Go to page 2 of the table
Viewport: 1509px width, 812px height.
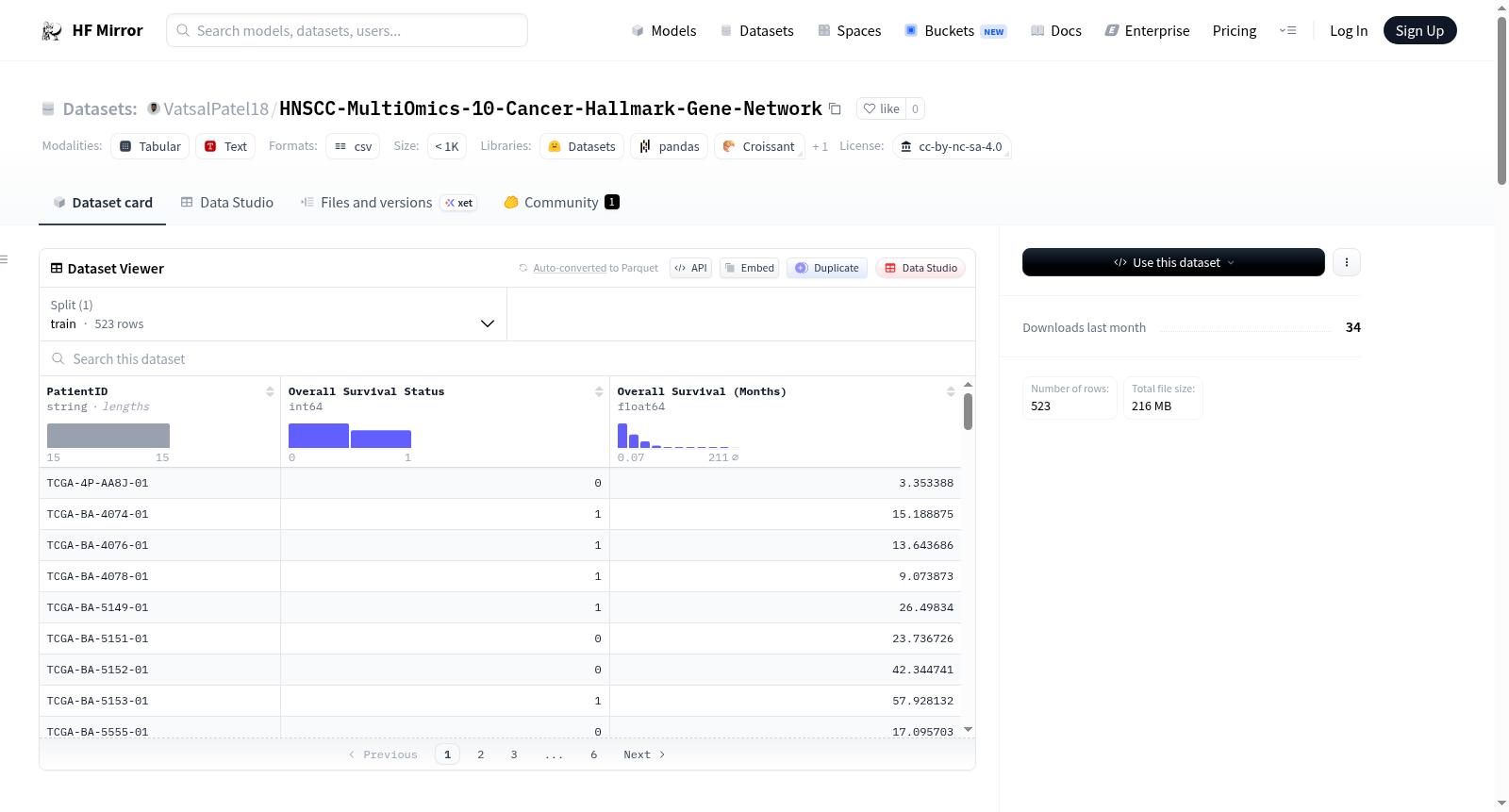[x=481, y=754]
